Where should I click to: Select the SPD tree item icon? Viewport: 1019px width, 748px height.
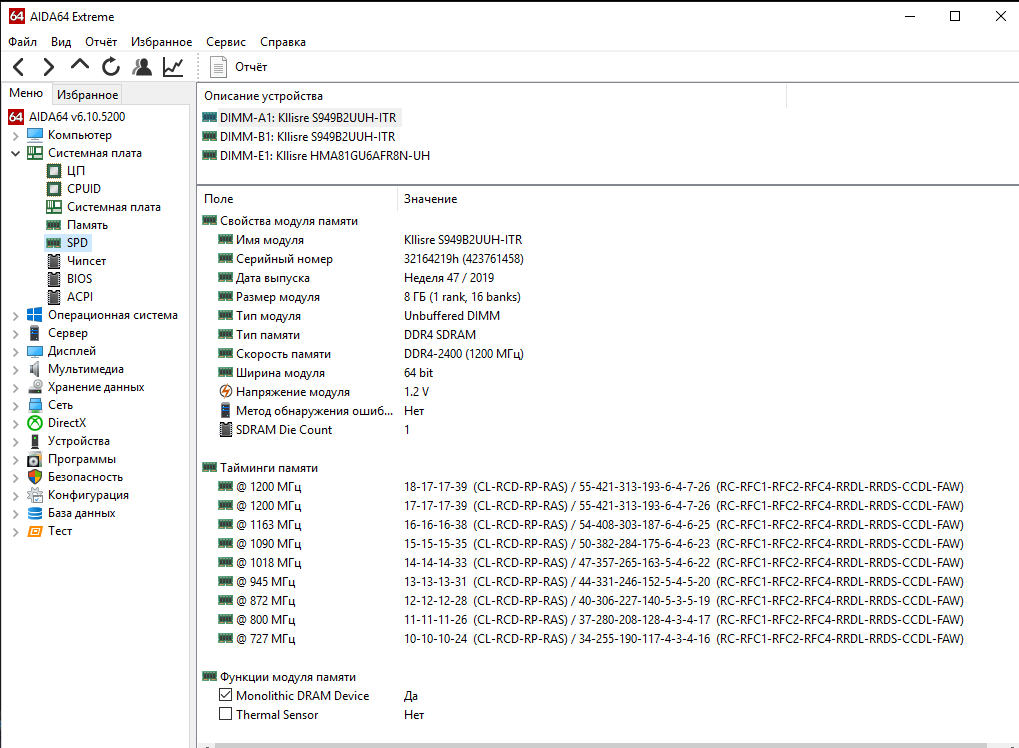[54, 243]
